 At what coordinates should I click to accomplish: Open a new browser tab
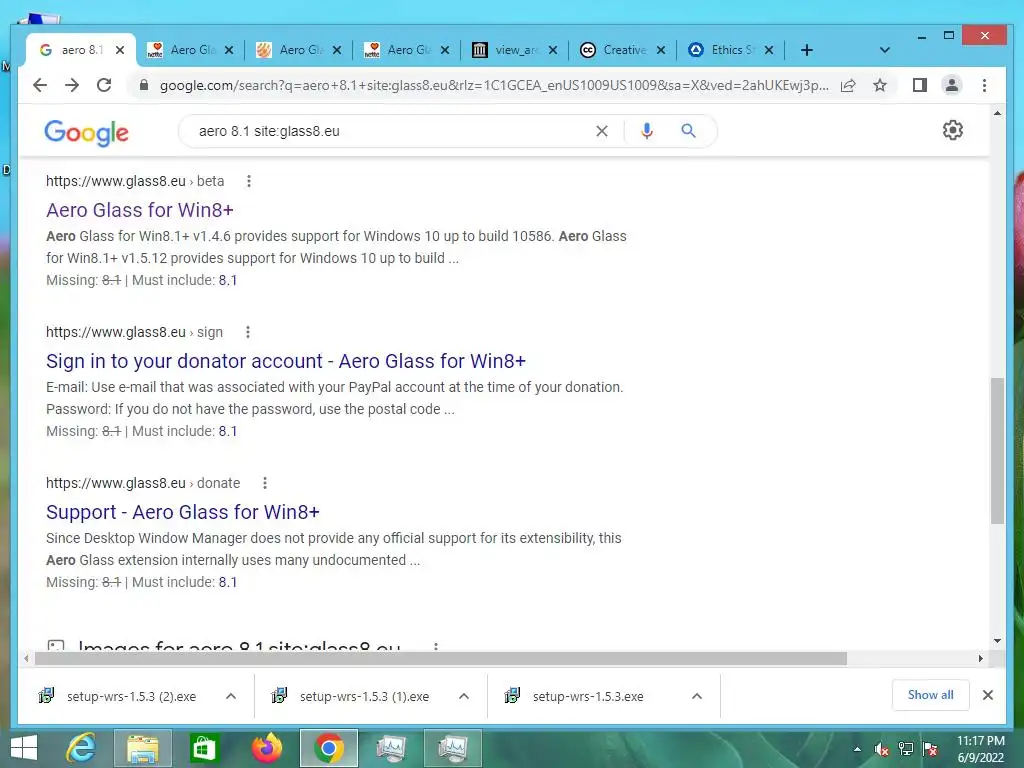click(807, 50)
